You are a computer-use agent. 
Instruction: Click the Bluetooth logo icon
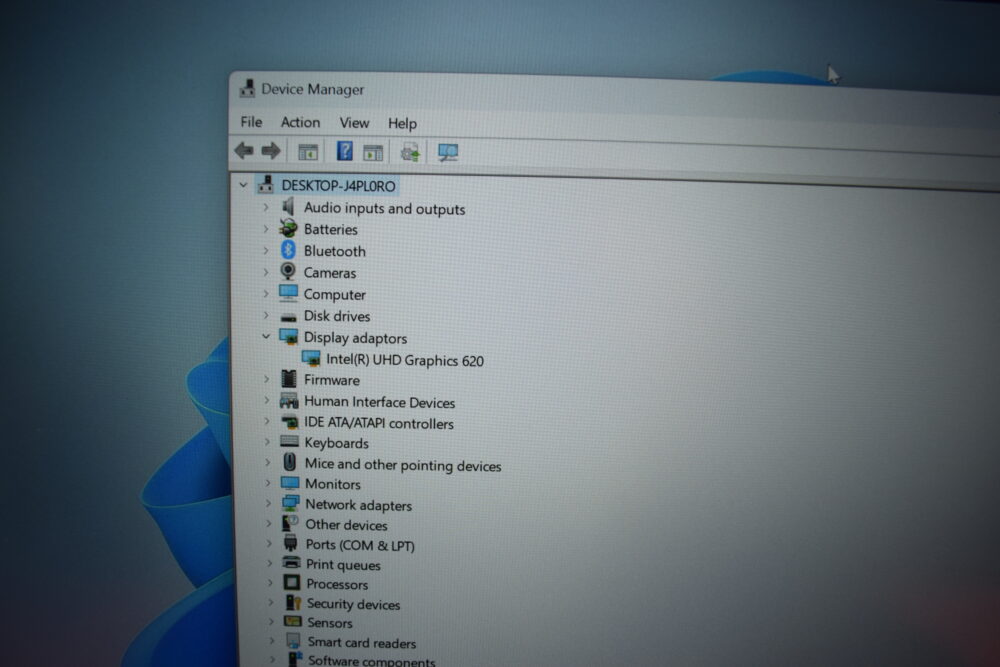point(288,249)
